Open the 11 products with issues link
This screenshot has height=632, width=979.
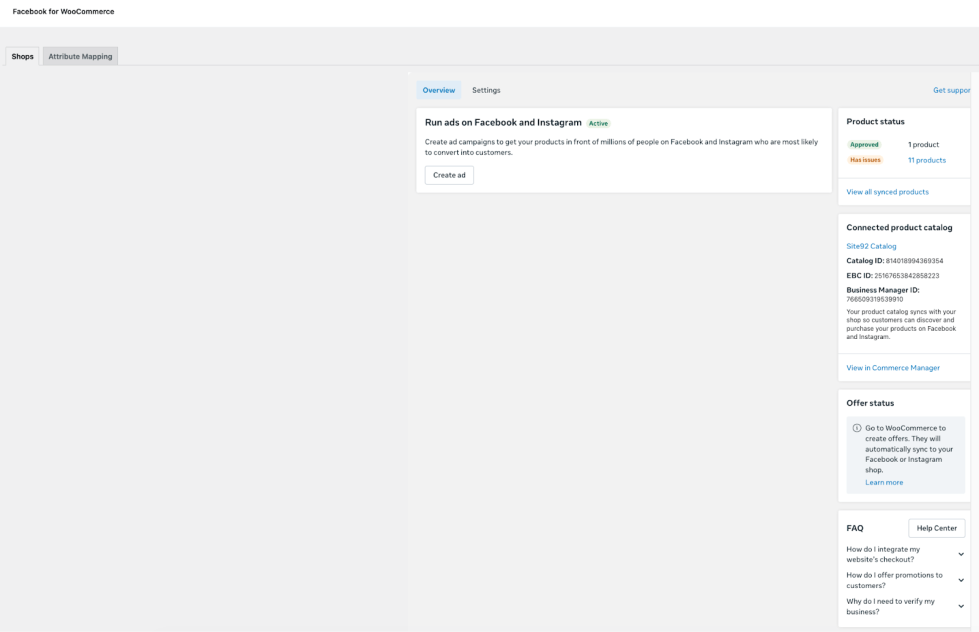click(927, 160)
